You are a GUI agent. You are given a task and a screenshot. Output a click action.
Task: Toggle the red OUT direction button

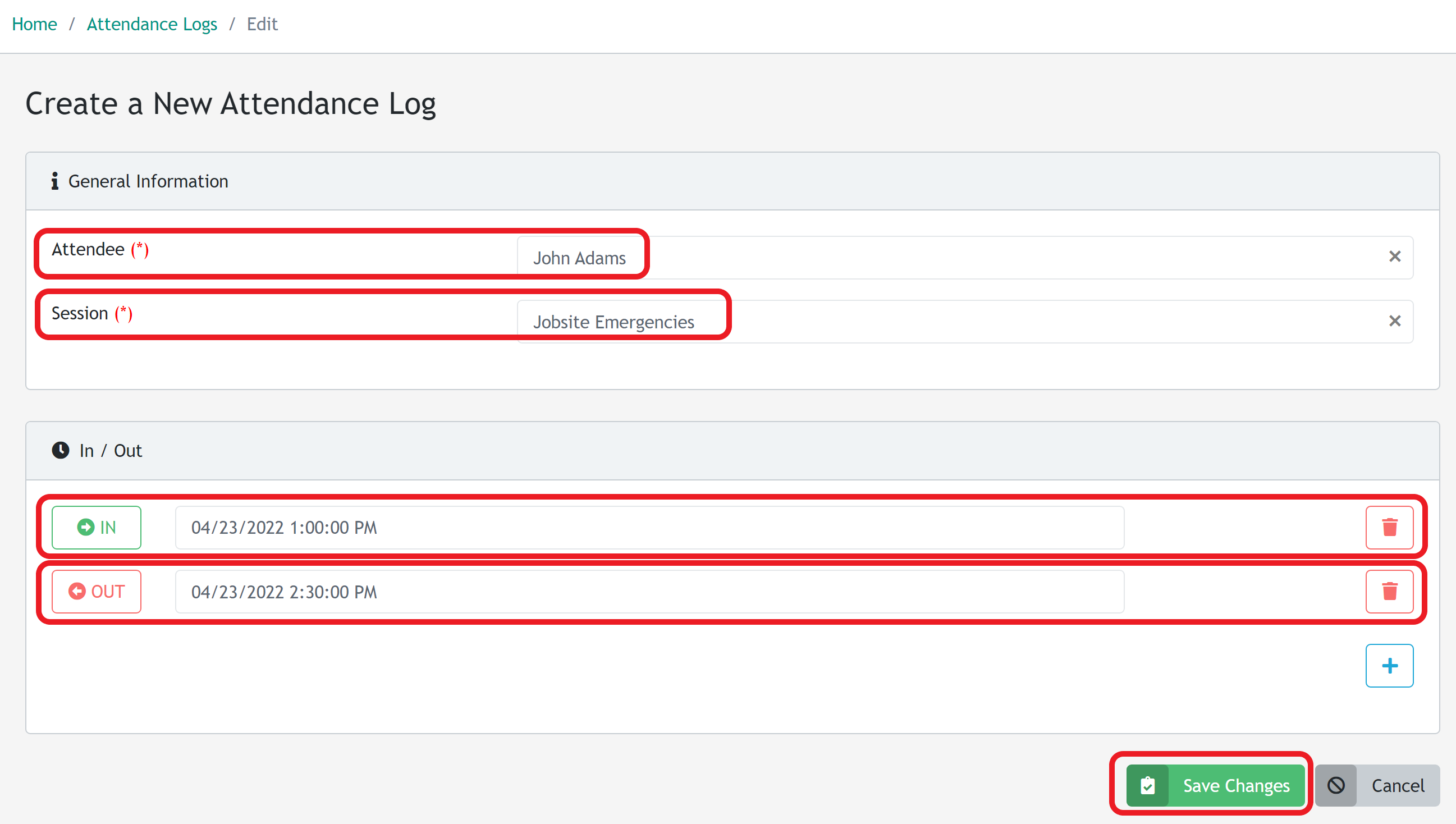96,591
